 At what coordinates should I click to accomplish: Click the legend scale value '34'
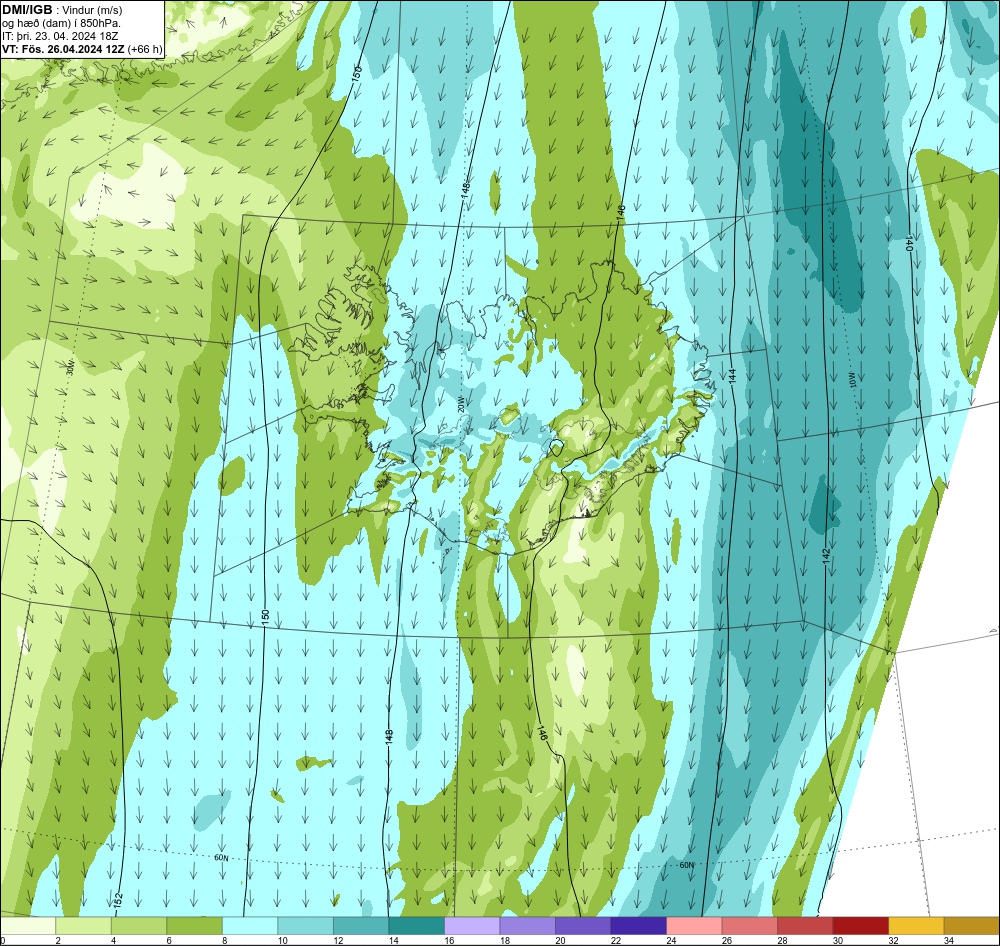pyautogui.click(x=948, y=940)
